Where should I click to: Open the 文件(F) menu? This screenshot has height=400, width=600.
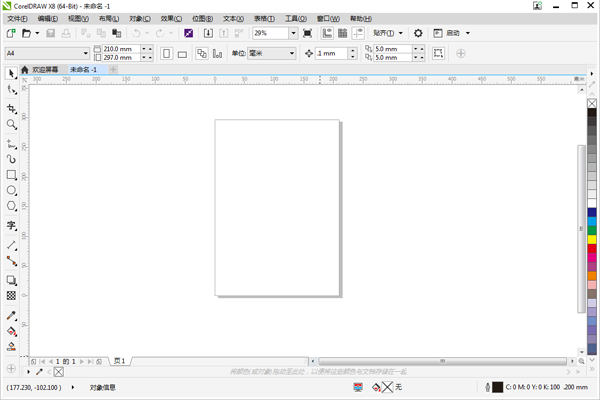pos(19,18)
